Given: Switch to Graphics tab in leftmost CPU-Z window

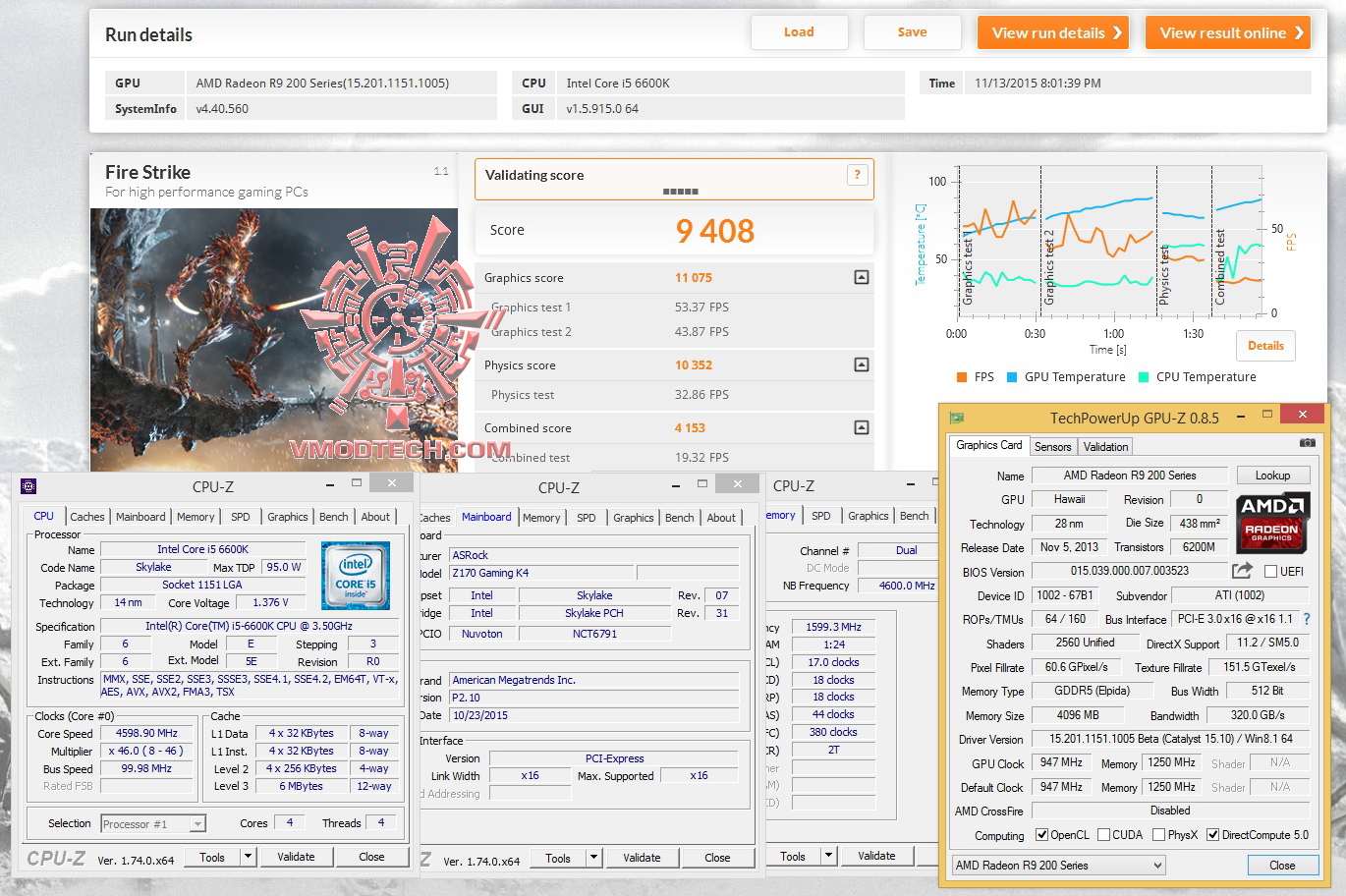Looking at the screenshot, I should click(287, 517).
